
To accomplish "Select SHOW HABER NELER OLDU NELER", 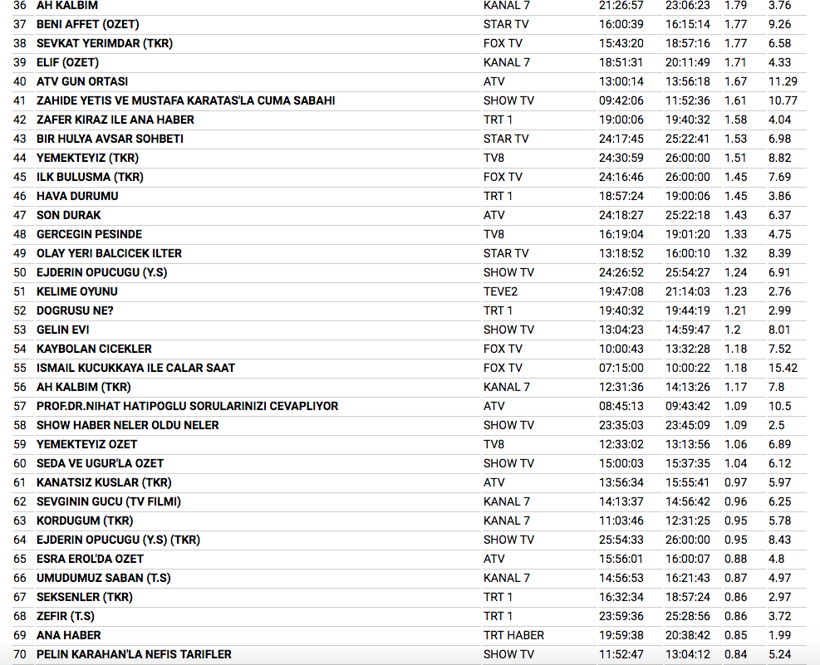I will pos(127,425).
